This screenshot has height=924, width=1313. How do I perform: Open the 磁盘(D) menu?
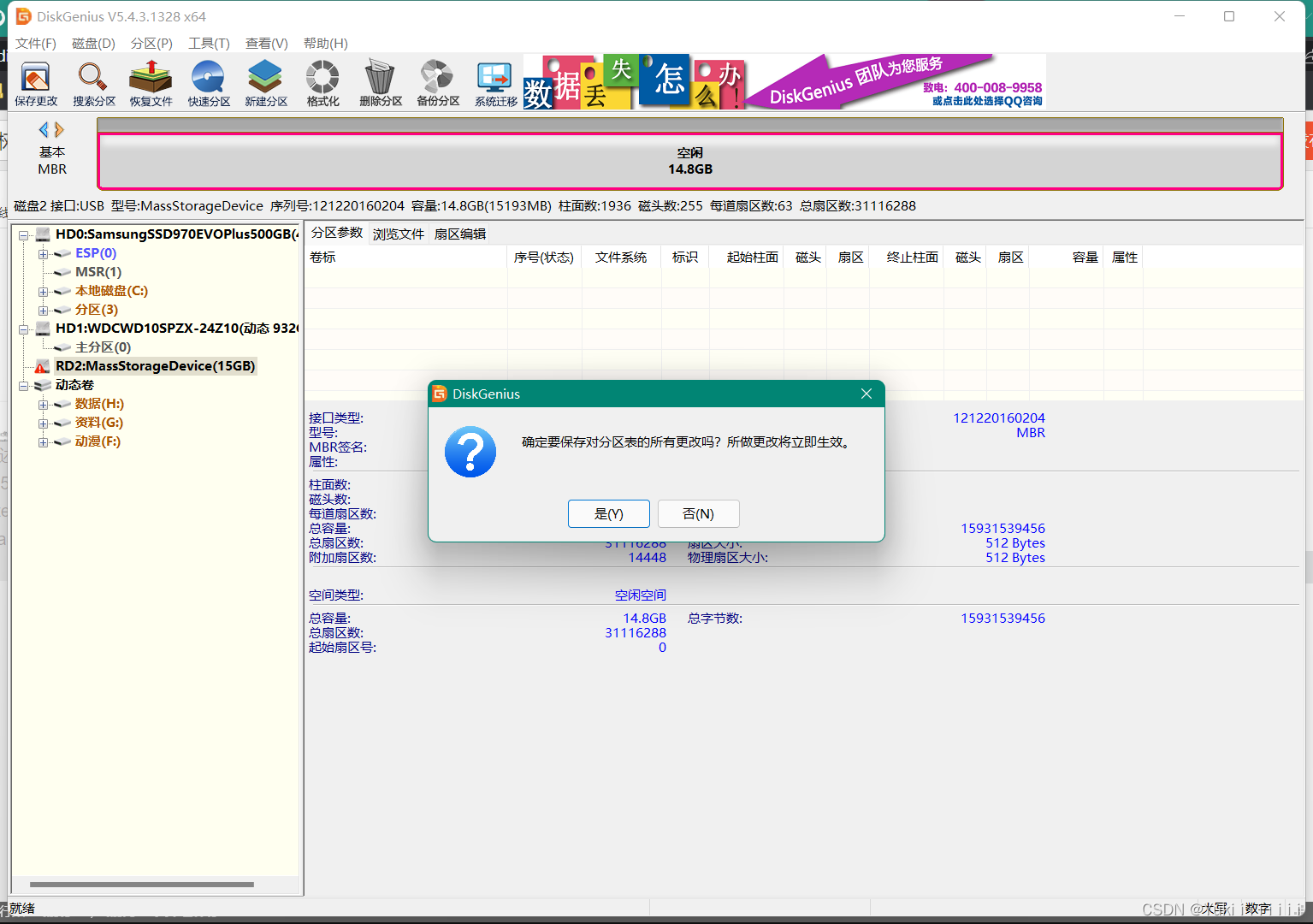93,44
